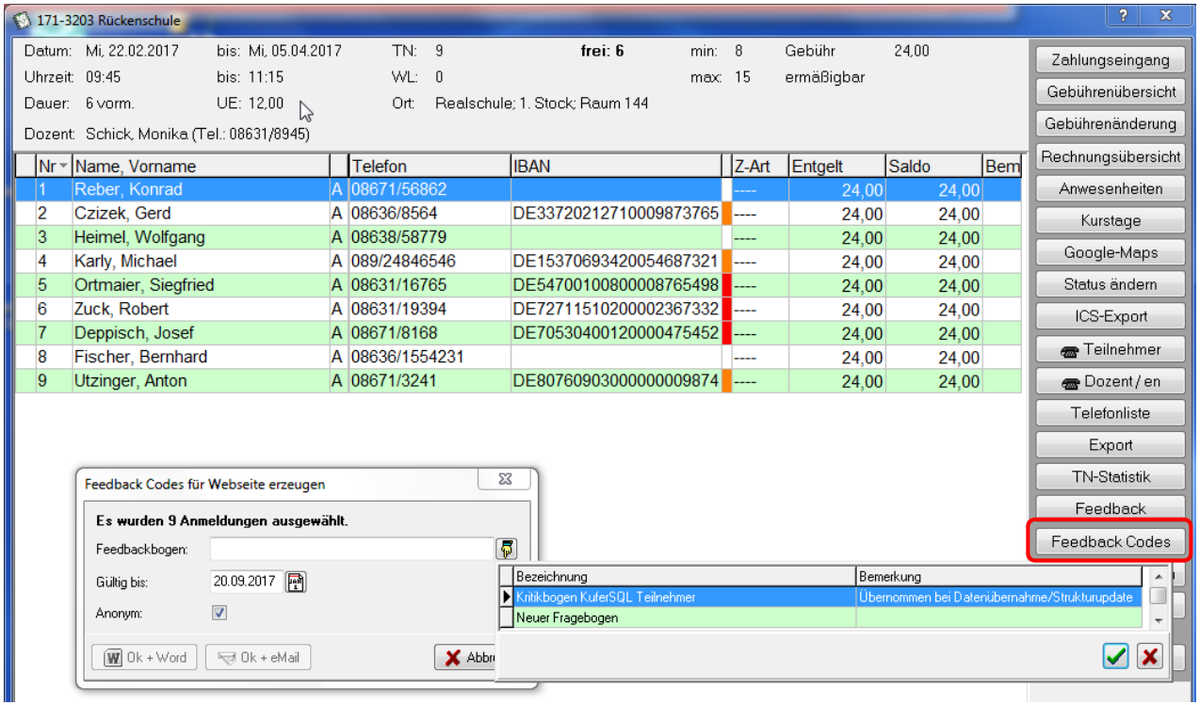Open the calendar picker beside Gültig bis
Screen dimensions: 1200x705
click(296, 582)
